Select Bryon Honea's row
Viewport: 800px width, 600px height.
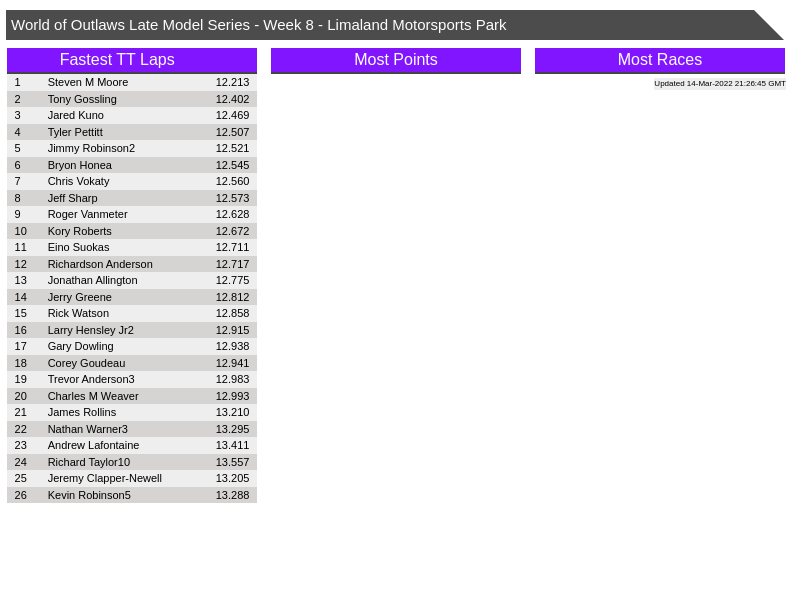80,165
